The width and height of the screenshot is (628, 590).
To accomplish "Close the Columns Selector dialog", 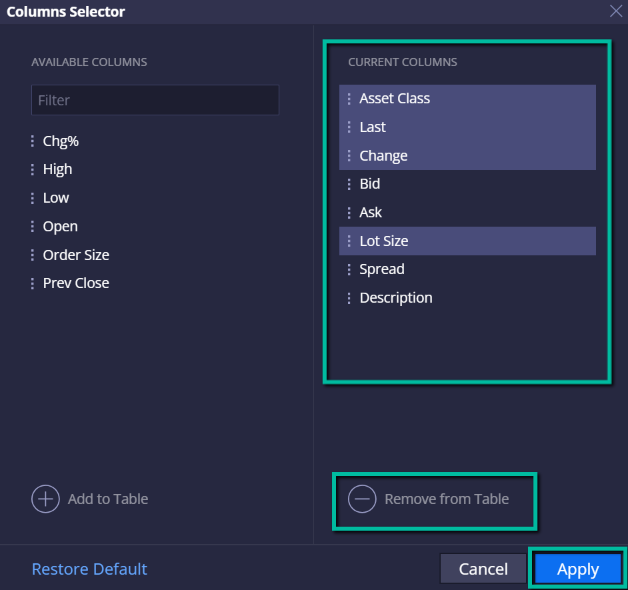I will (x=616, y=11).
